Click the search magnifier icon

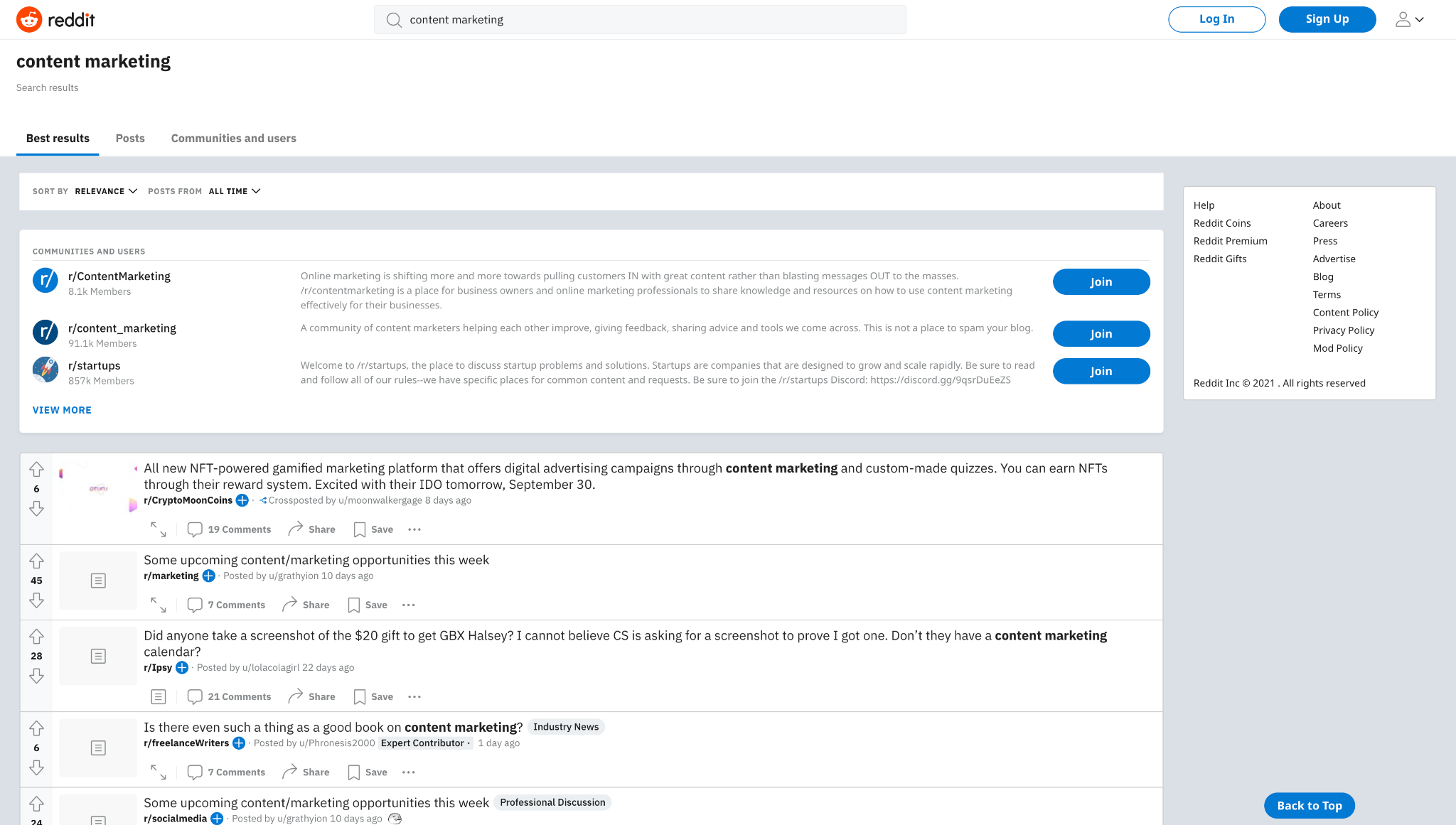point(394,20)
